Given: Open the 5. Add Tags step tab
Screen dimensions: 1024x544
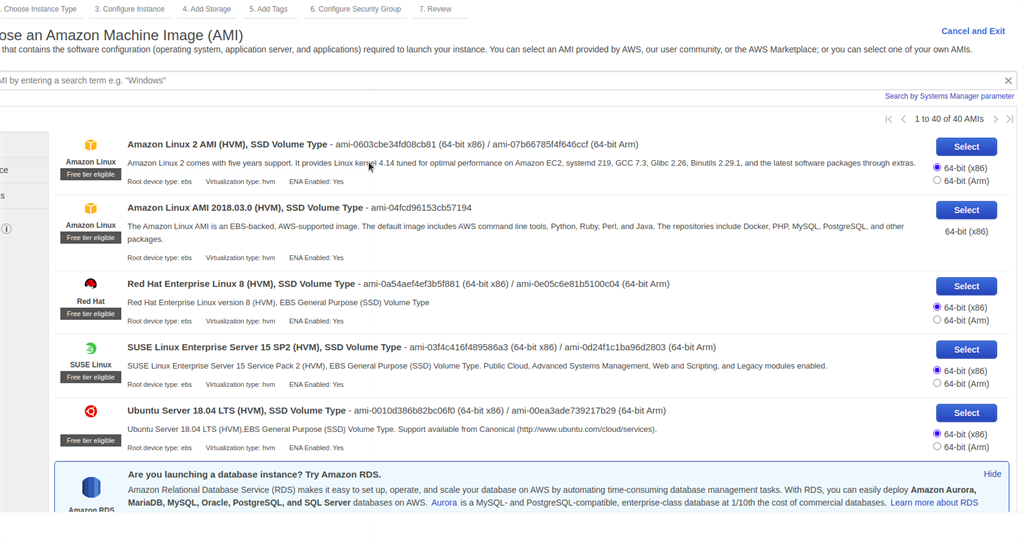Looking at the screenshot, I should point(268,9).
